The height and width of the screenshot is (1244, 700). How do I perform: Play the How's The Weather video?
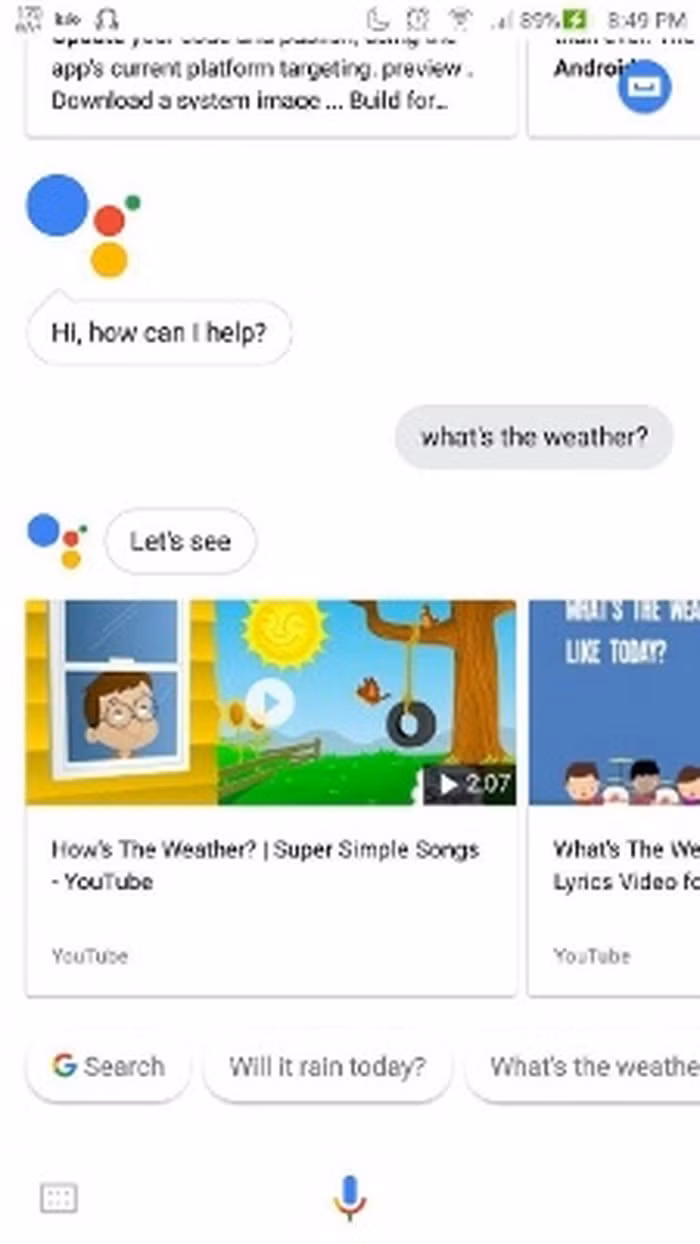click(x=270, y=702)
